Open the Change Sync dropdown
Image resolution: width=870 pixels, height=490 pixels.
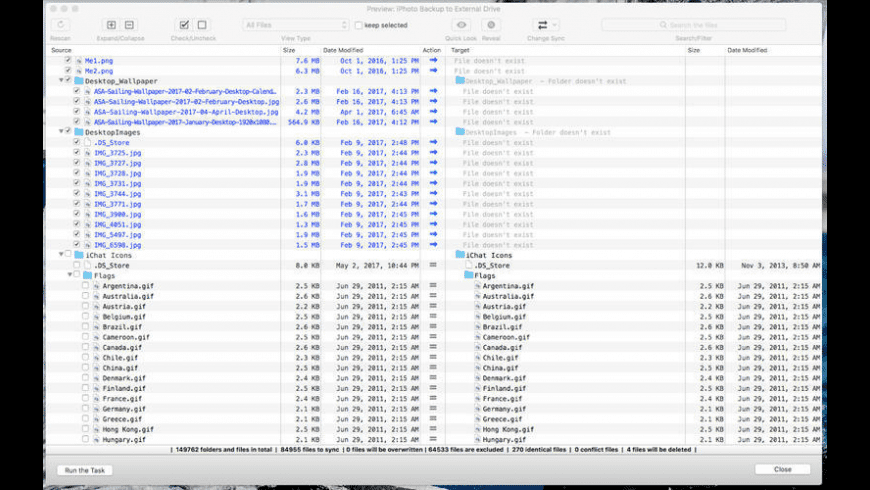[x=547, y=25]
